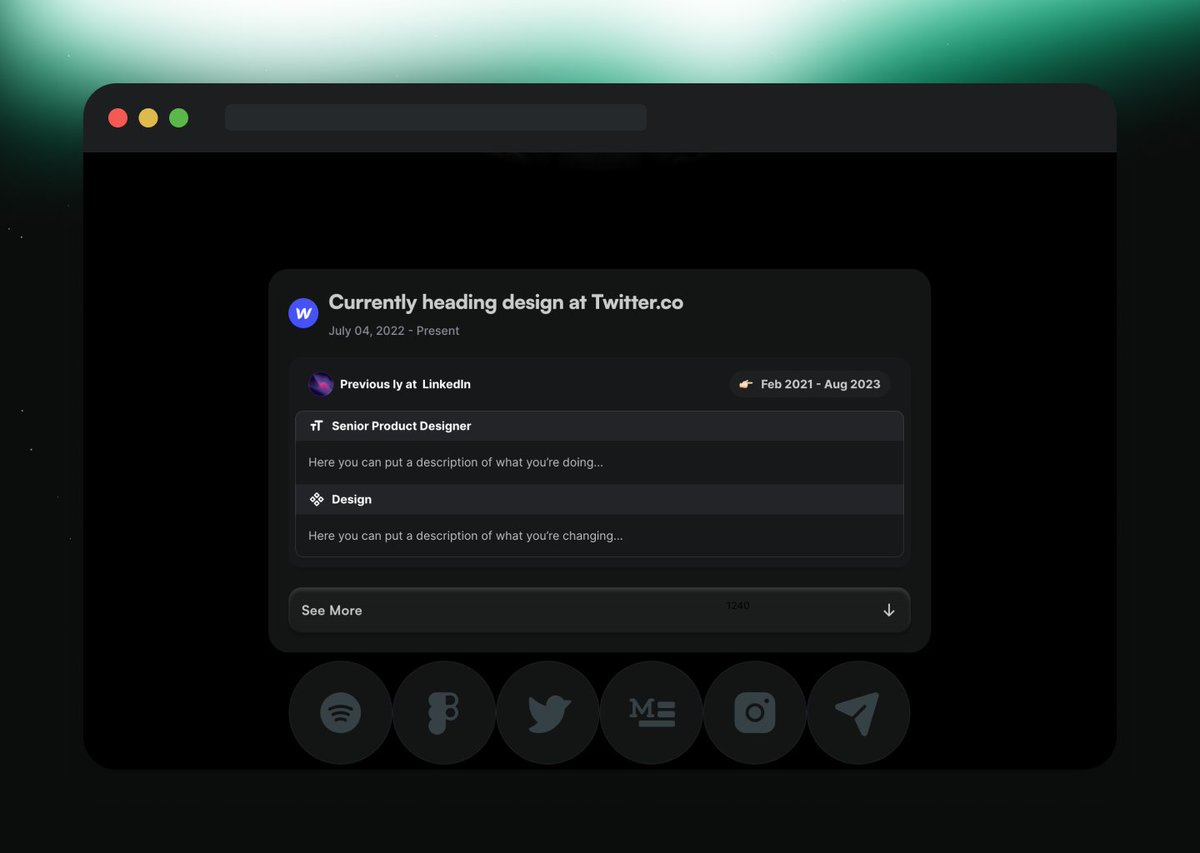This screenshot has width=1200, height=853.
Task: Open the Instagram camera icon
Action: [x=755, y=713]
